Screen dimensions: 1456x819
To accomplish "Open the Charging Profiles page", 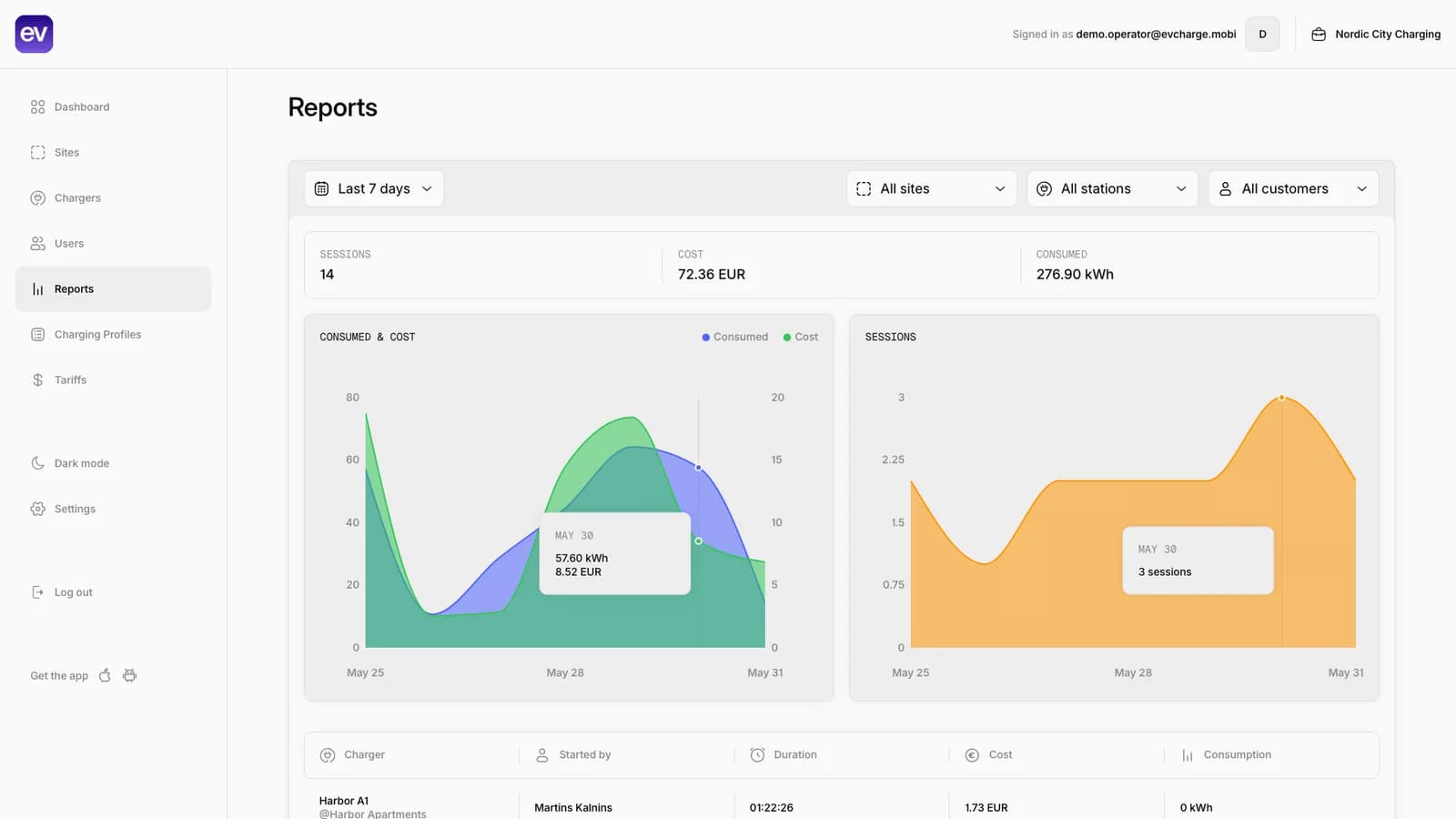I will 113,334.
